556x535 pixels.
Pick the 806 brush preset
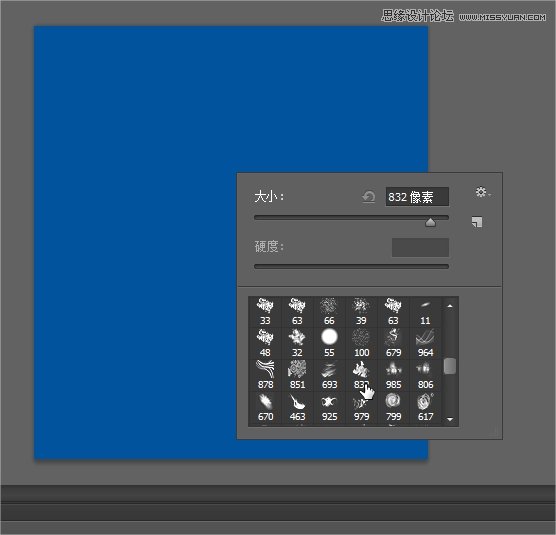(x=425, y=375)
